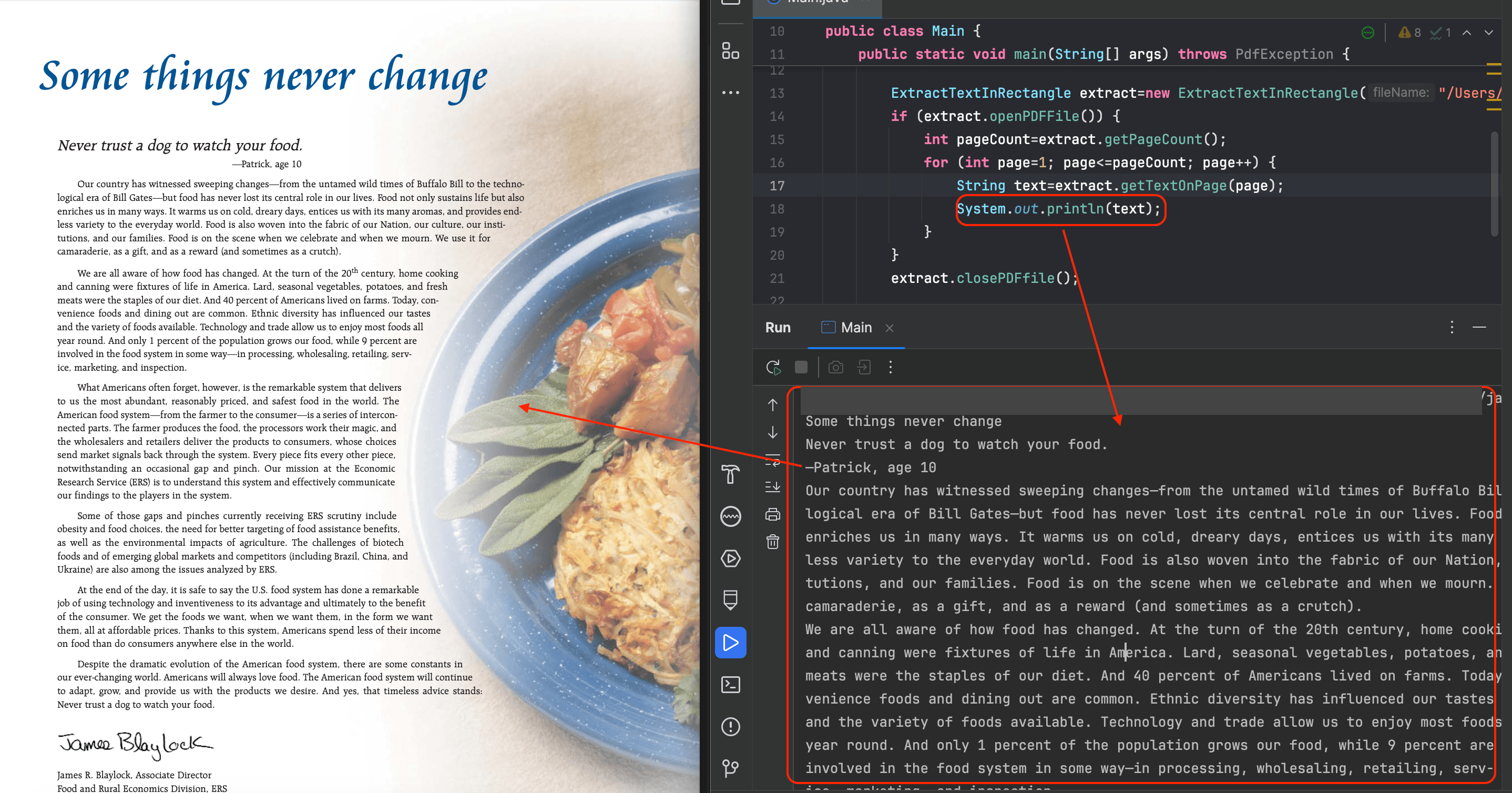Toggle the Run tool window button
The image size is (1512, 793).
730,642
